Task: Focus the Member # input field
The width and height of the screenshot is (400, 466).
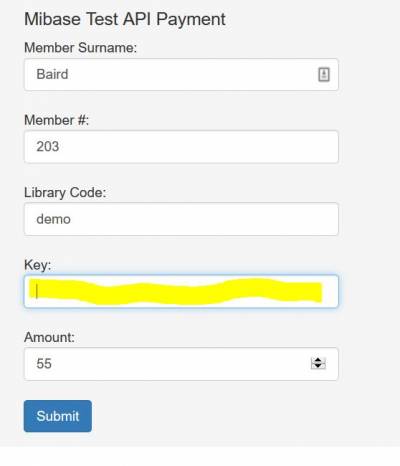Action: (181, 147)
